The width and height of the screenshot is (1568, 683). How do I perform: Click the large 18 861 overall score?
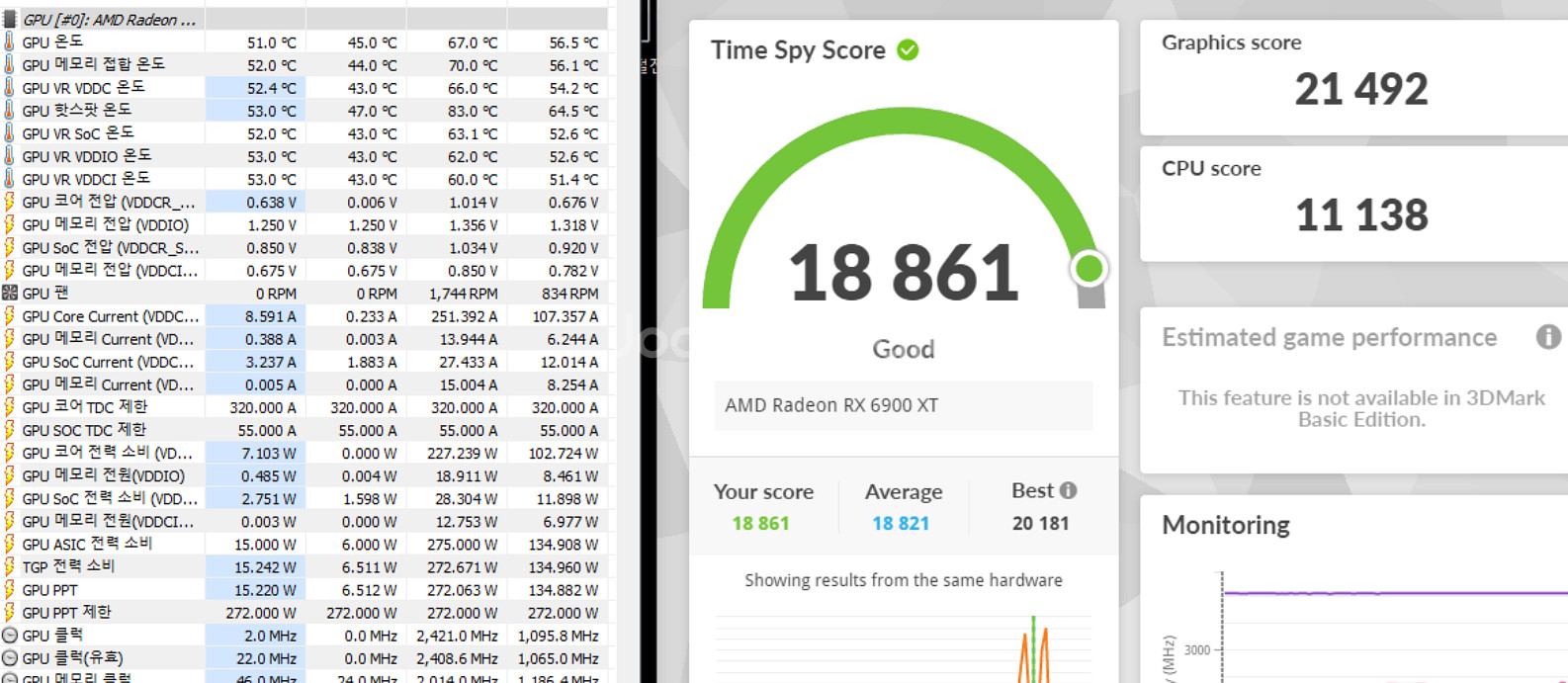click(904, 273)
